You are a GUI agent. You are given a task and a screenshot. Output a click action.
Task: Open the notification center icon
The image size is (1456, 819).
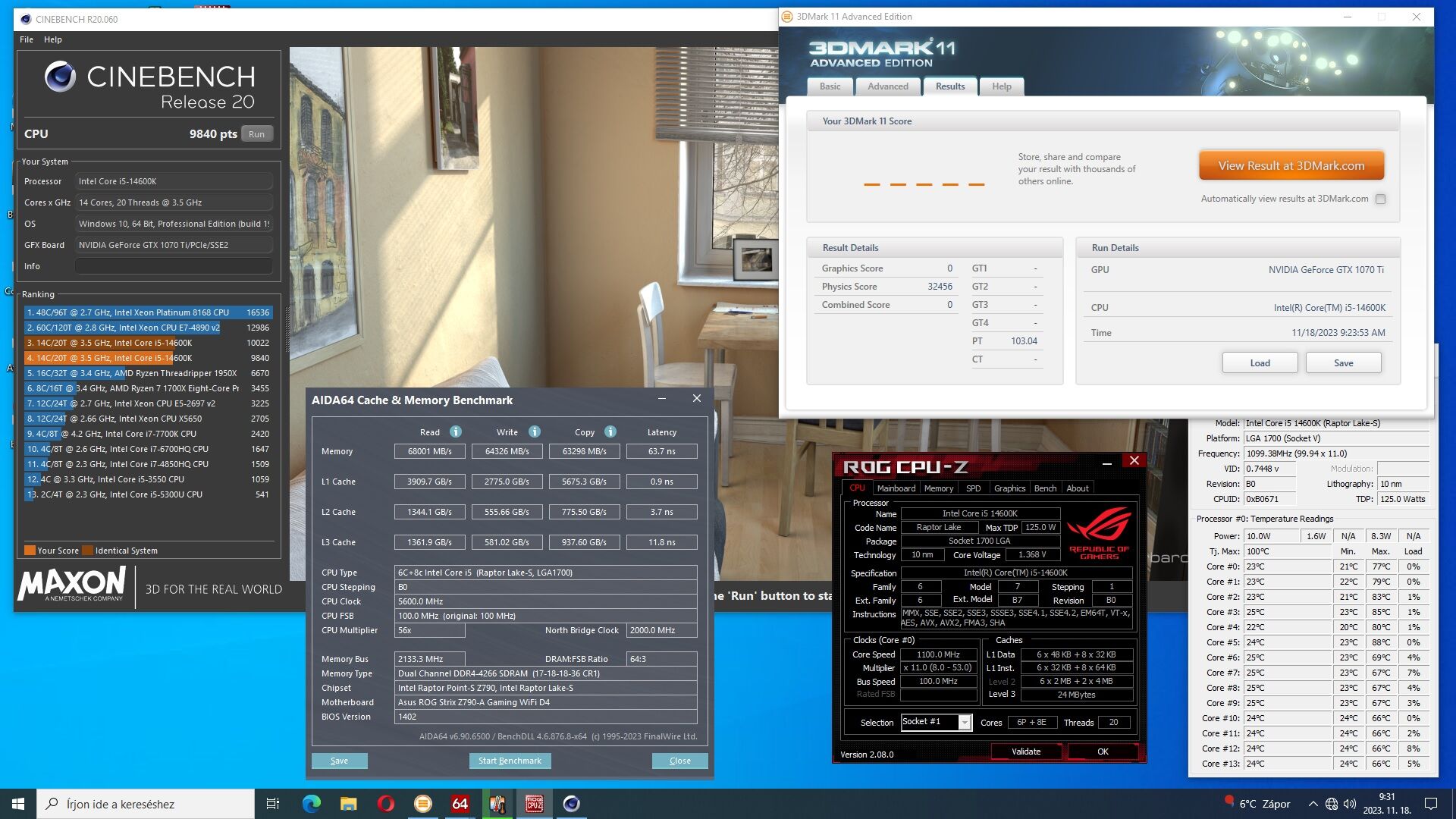[x=1431, y=804]
